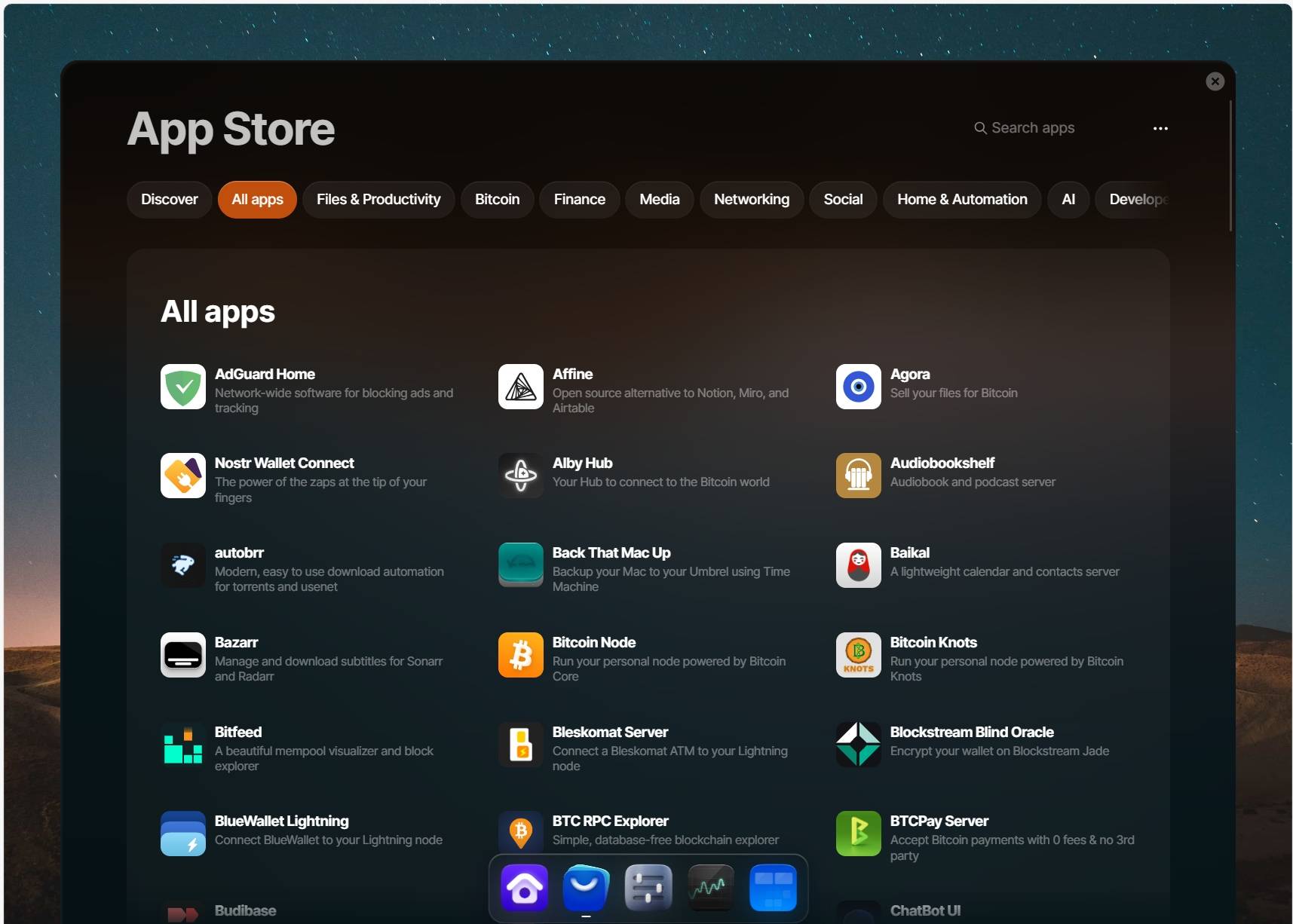Select the Networking category tab
Viewport: 1293px width, 924px height.
click(x=752, y=200)
